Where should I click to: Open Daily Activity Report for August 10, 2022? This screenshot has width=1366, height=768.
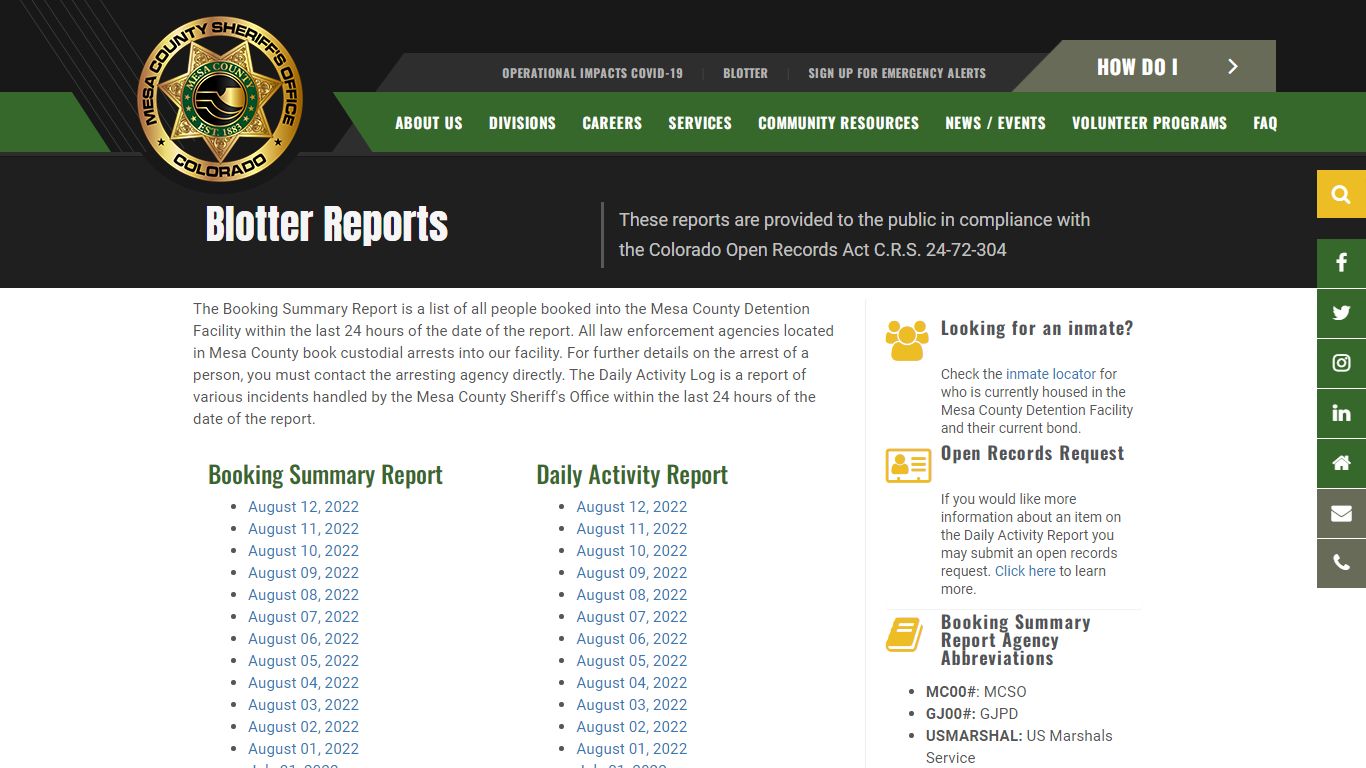(632, 551)
